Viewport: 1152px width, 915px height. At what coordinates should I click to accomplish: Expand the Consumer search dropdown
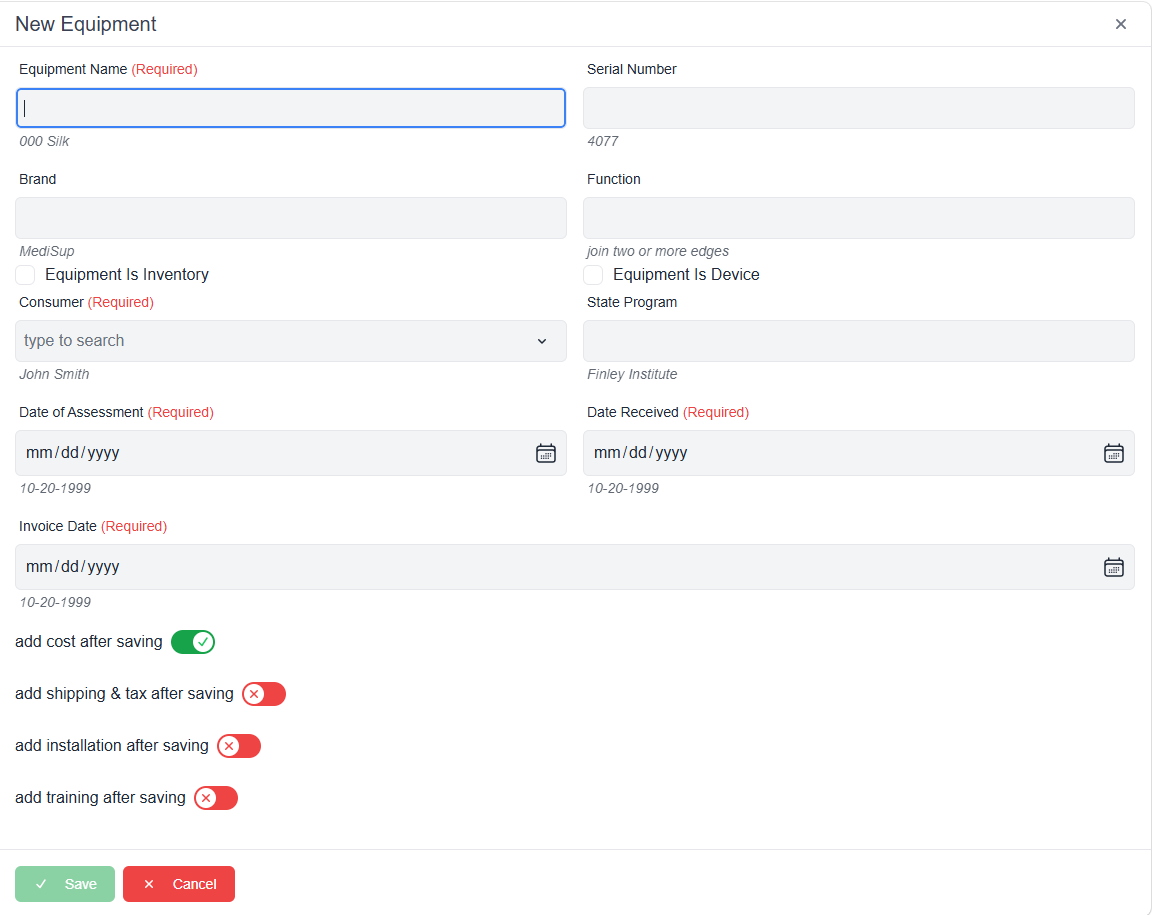pos(541,341)
